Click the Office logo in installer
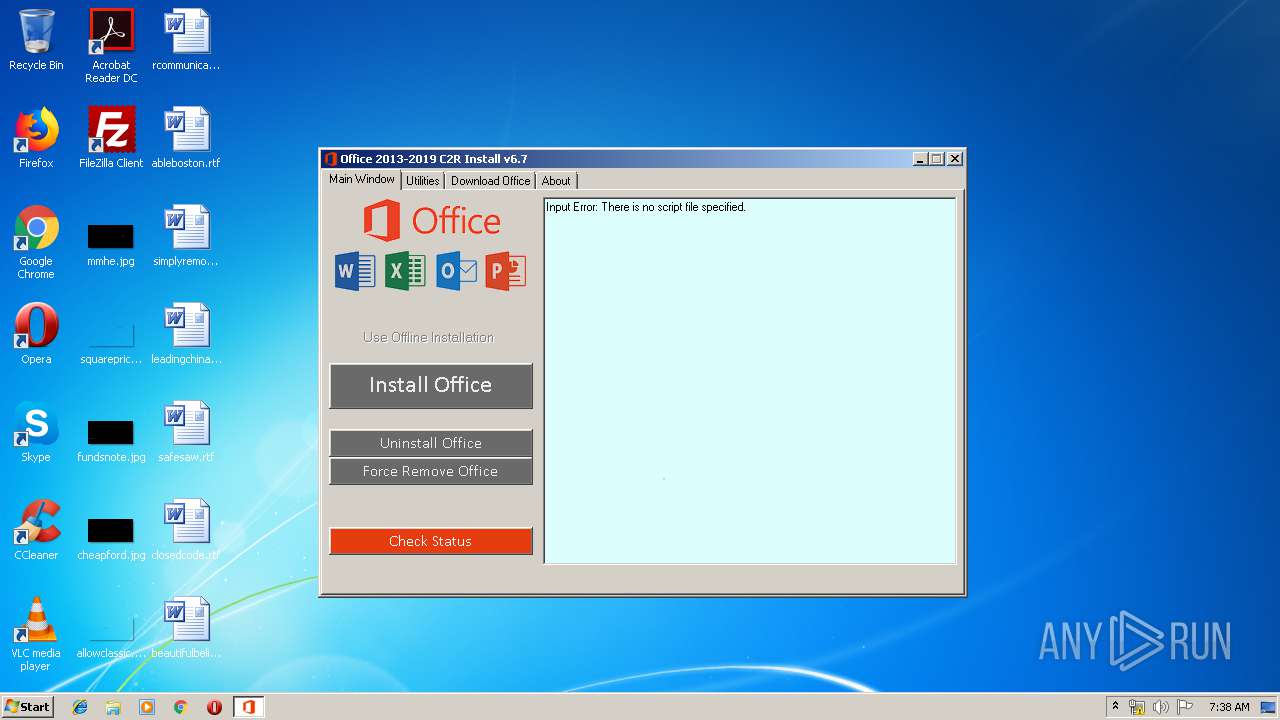This screenshot has width=1280, height=720. (431, 221)
